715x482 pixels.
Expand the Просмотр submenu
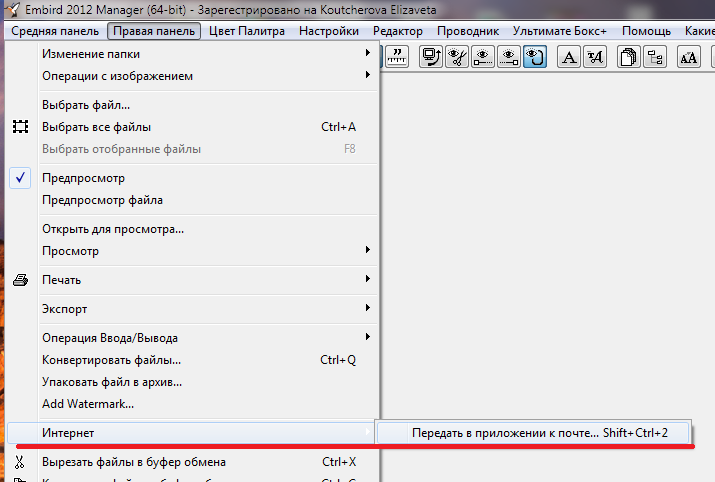[x=192, y=251]
